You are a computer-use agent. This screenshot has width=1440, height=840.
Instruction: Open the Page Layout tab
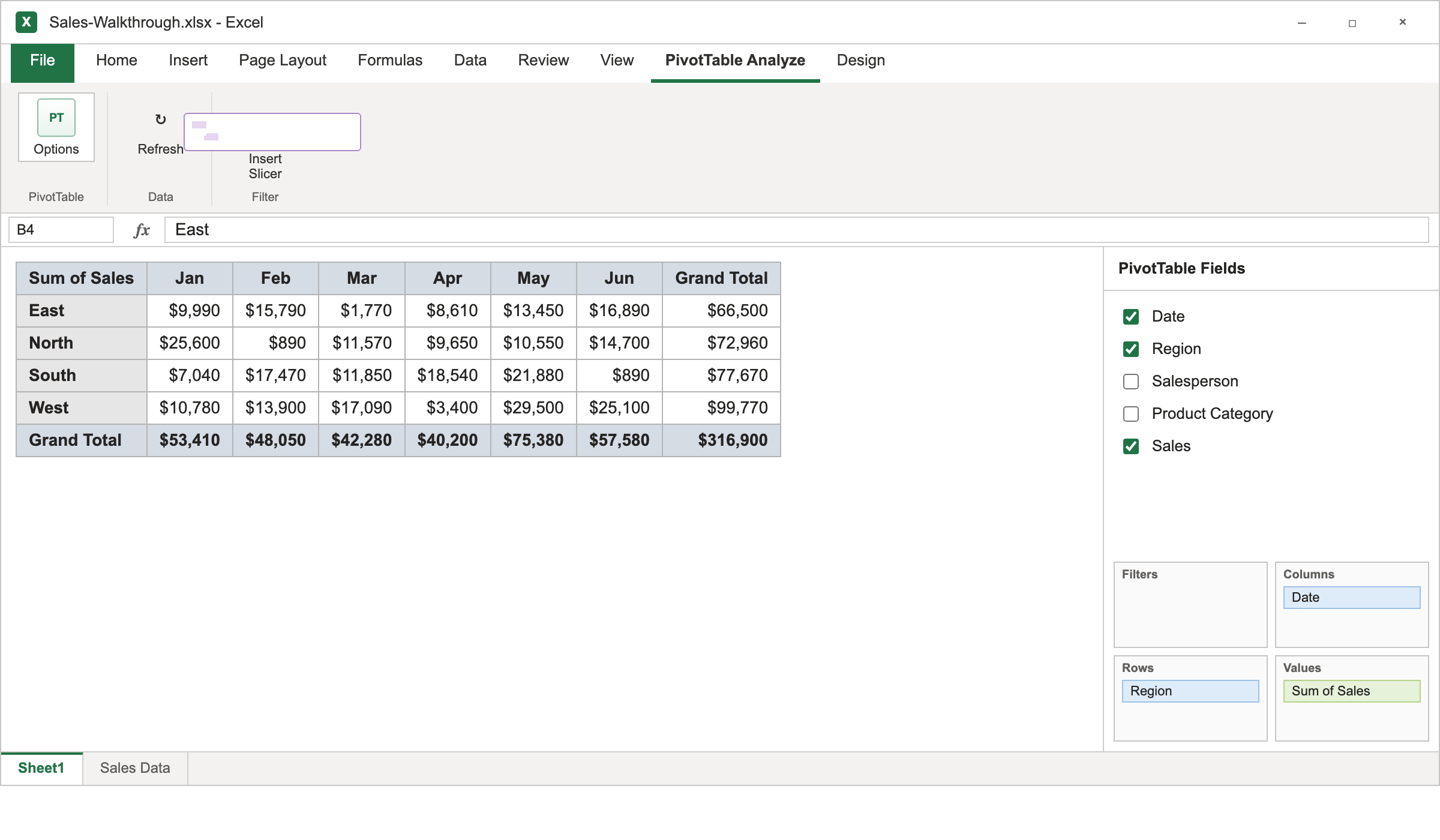tap(283, 61)
